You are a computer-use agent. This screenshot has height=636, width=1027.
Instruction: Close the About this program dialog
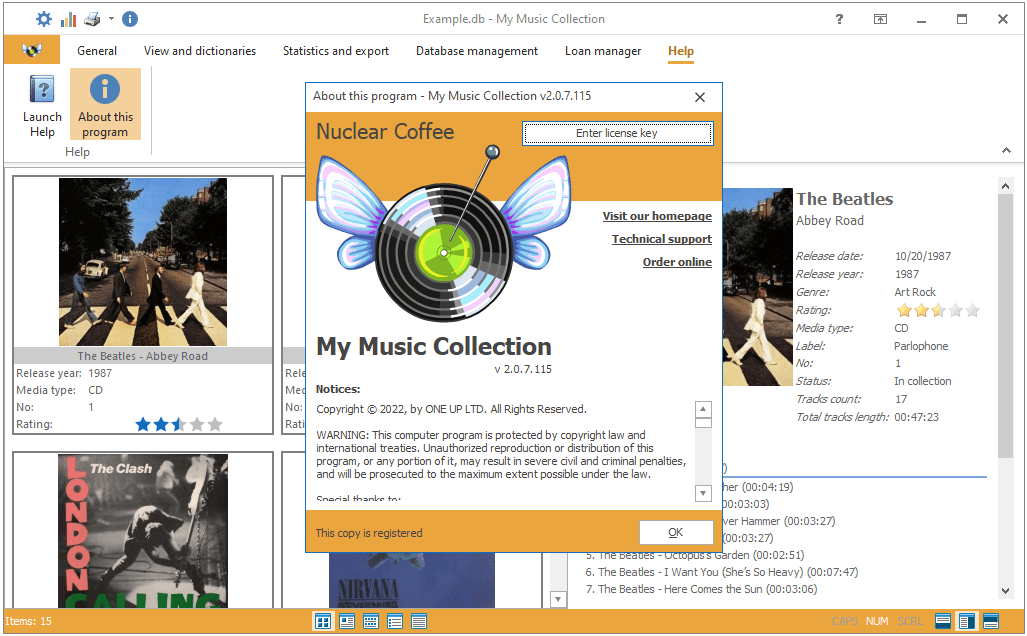[700, 97]
